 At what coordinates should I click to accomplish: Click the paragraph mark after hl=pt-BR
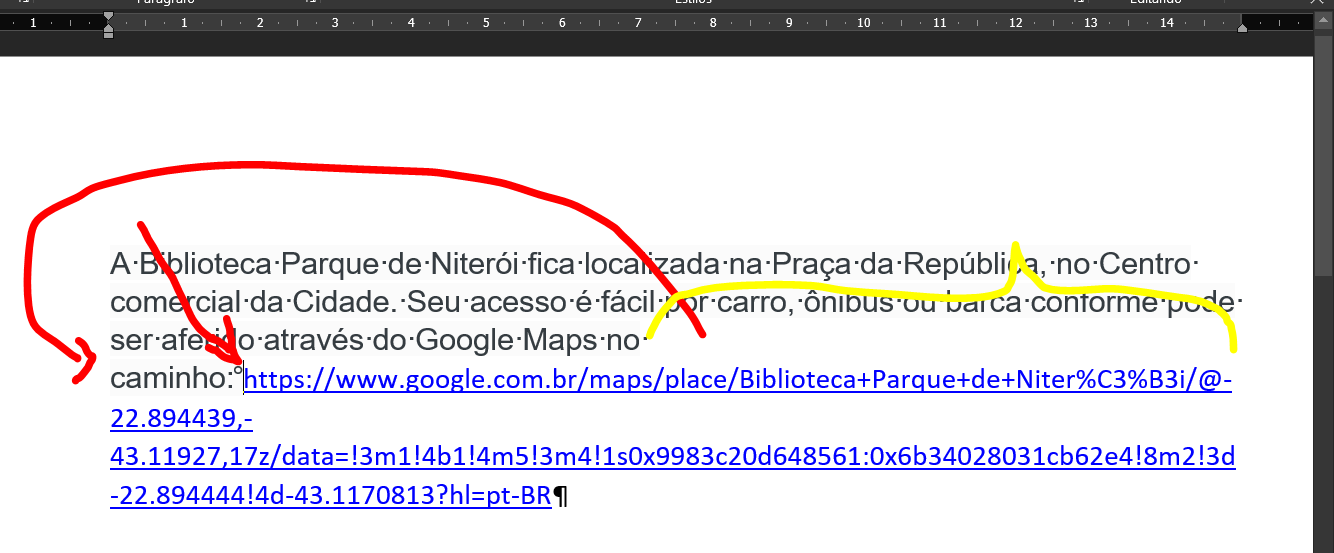coord(561,496)
